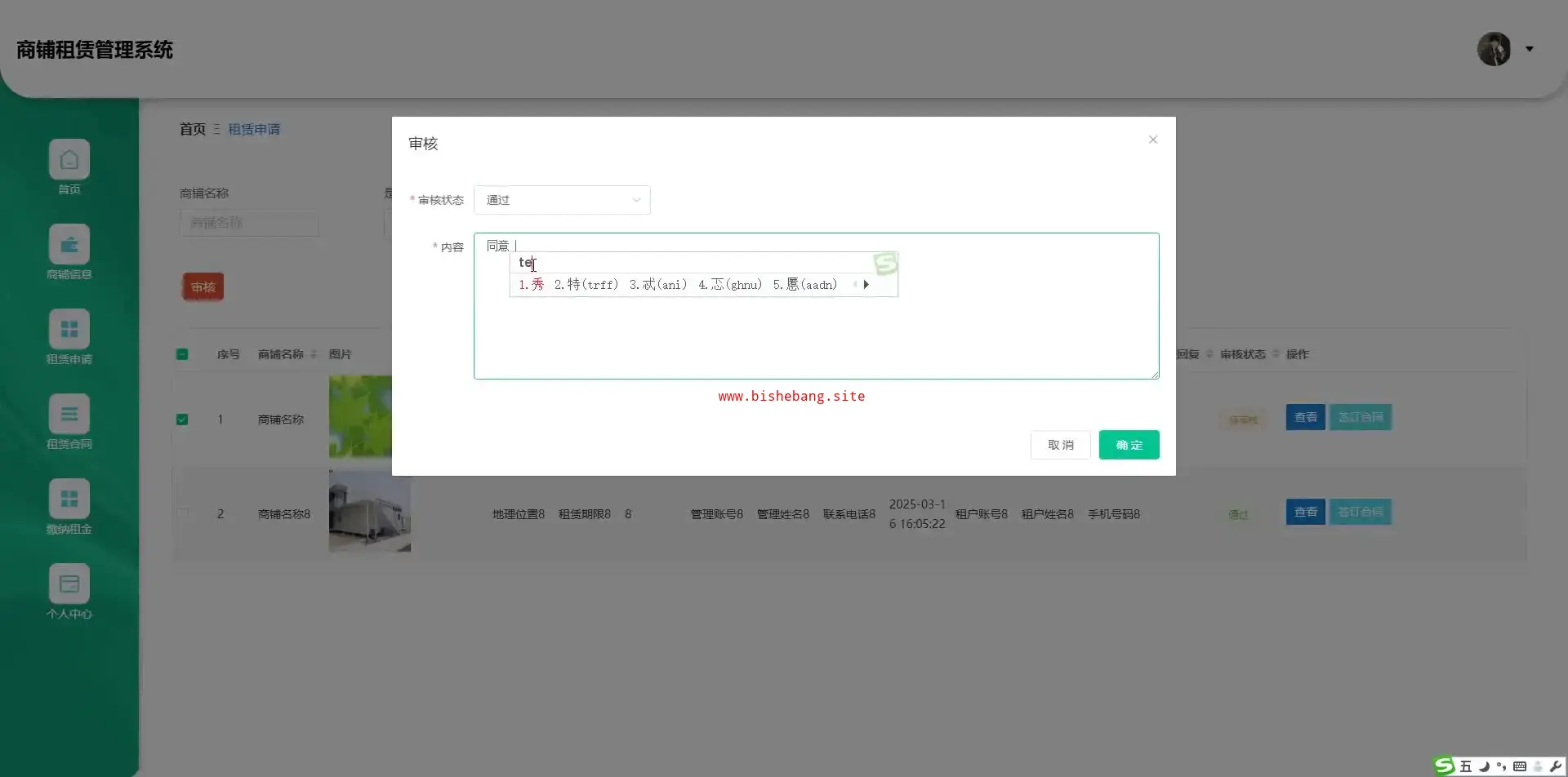Pick IME candidate 3 忒
This screenshot has width=1568, height=777.
tap(658, 284)
